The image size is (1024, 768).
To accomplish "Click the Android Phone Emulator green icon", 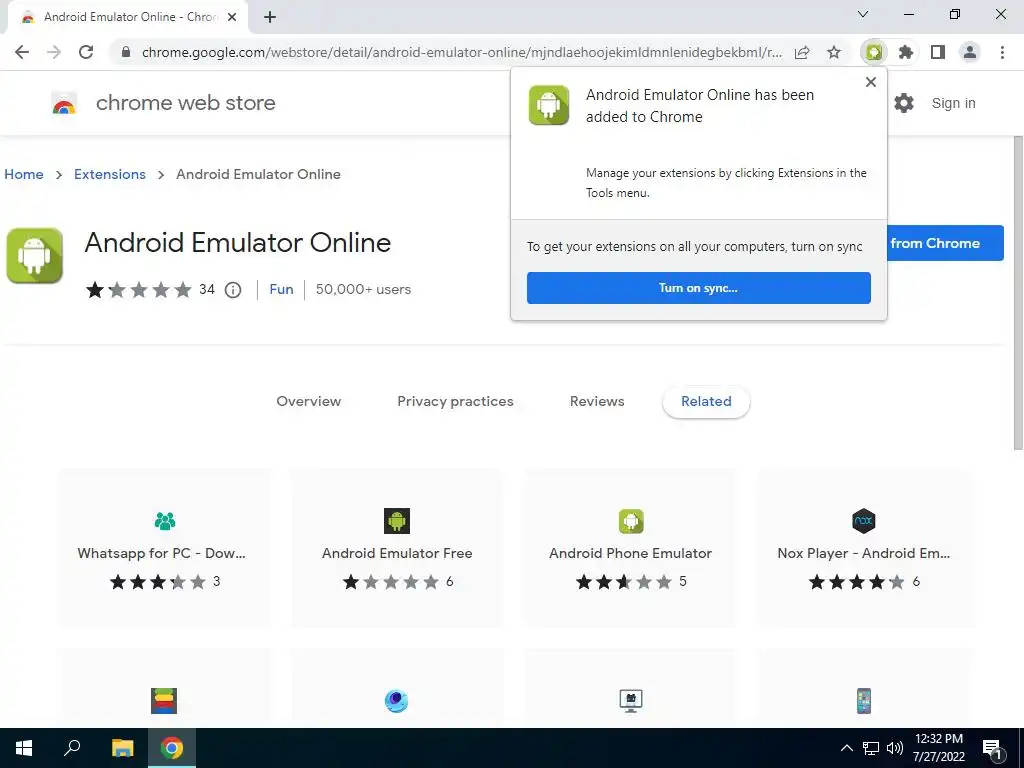I will pyautogui.click(x=631, y=520).
